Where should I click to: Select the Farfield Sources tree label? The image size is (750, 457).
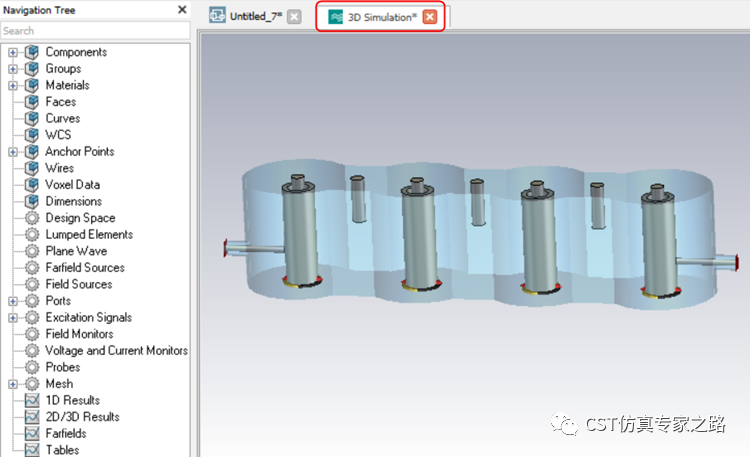pyautogui.click(x=85, y=268)
